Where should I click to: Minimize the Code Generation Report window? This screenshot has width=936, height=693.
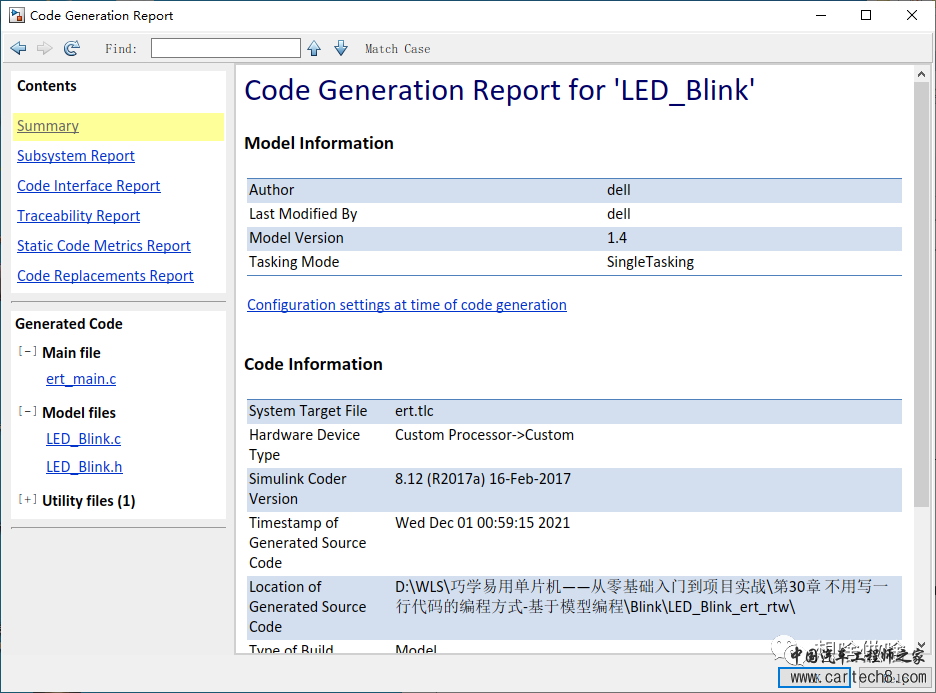click(x=821, y=16)
